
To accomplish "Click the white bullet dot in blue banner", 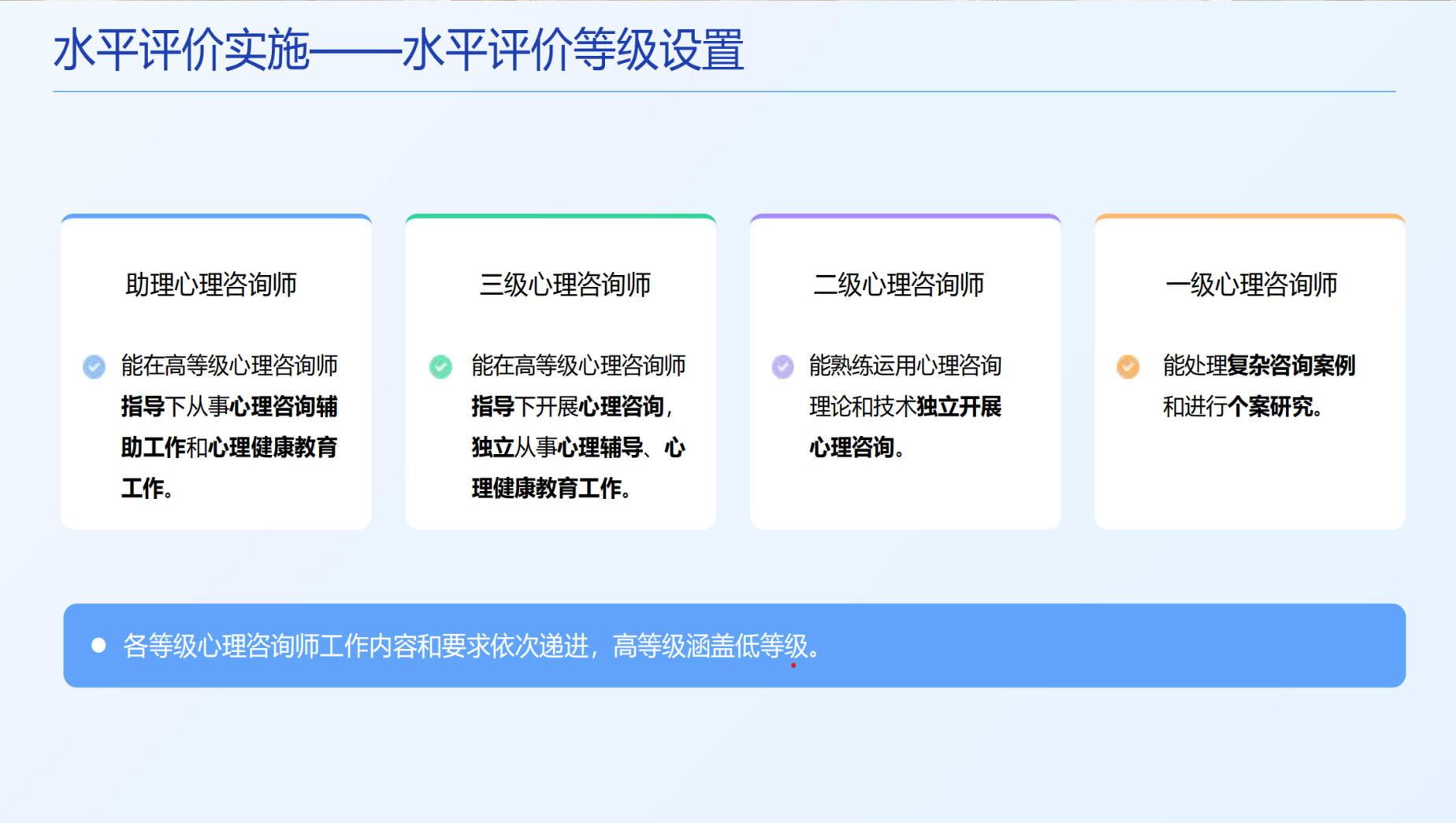I will (x=98, y=646).
